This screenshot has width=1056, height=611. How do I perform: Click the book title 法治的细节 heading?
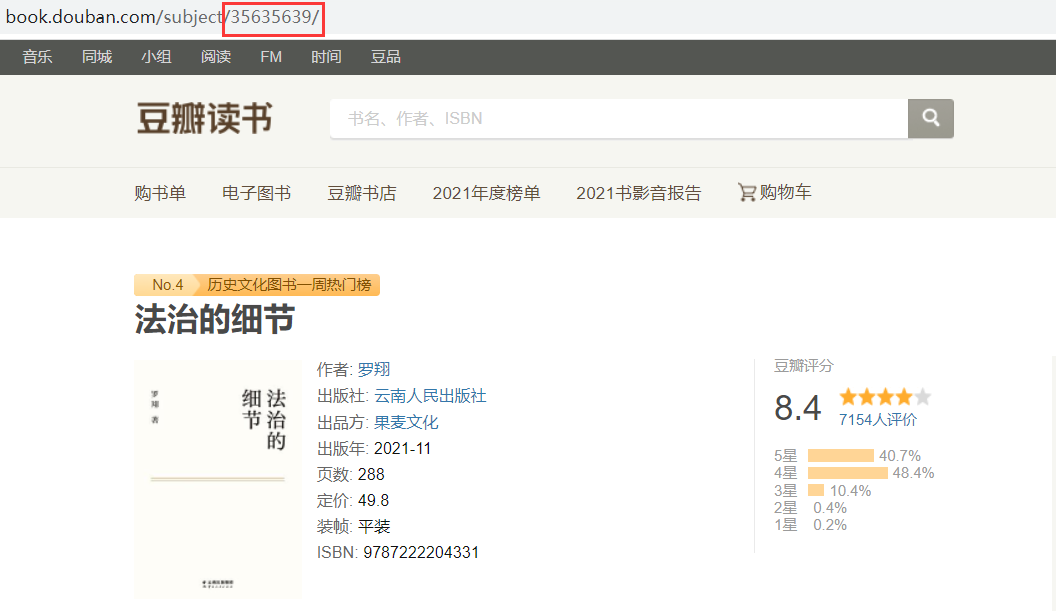tap(215, 319)
